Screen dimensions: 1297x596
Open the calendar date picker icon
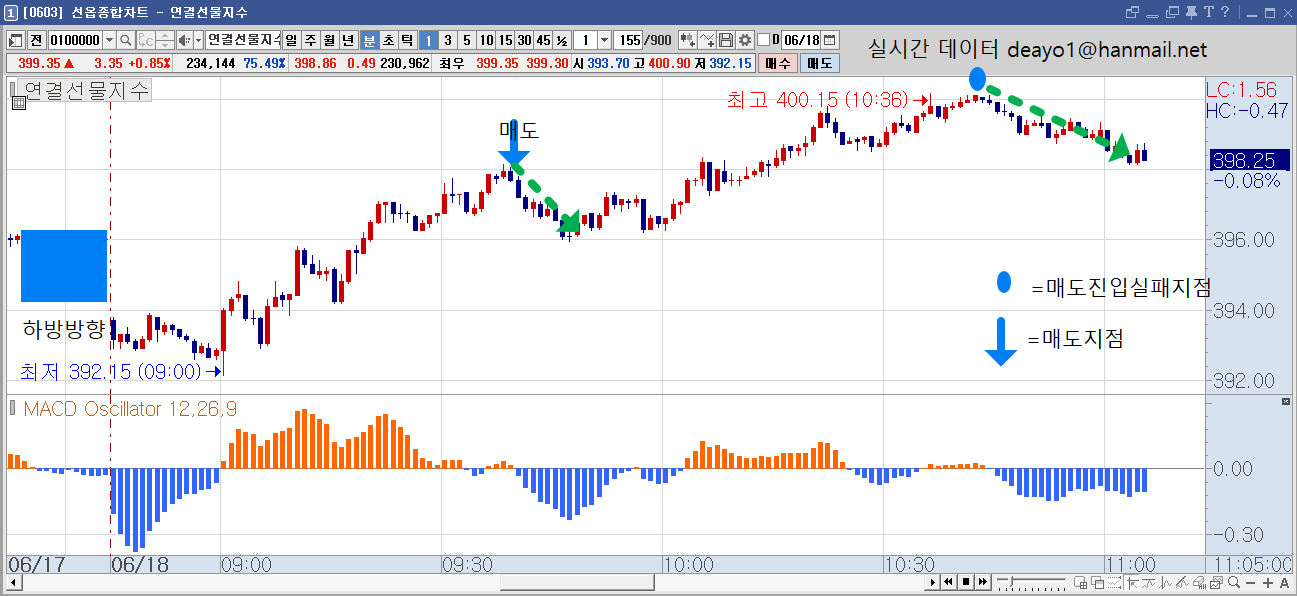(829, 40)
